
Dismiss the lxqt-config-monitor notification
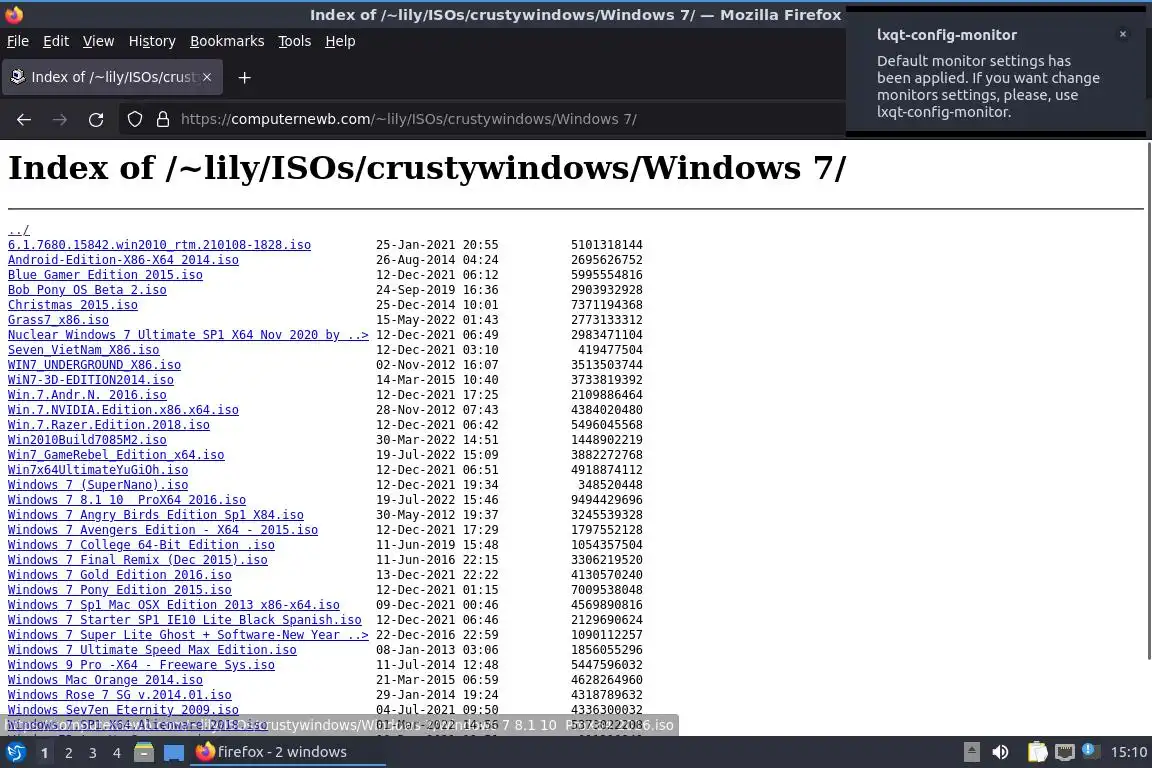(1123, 34)
